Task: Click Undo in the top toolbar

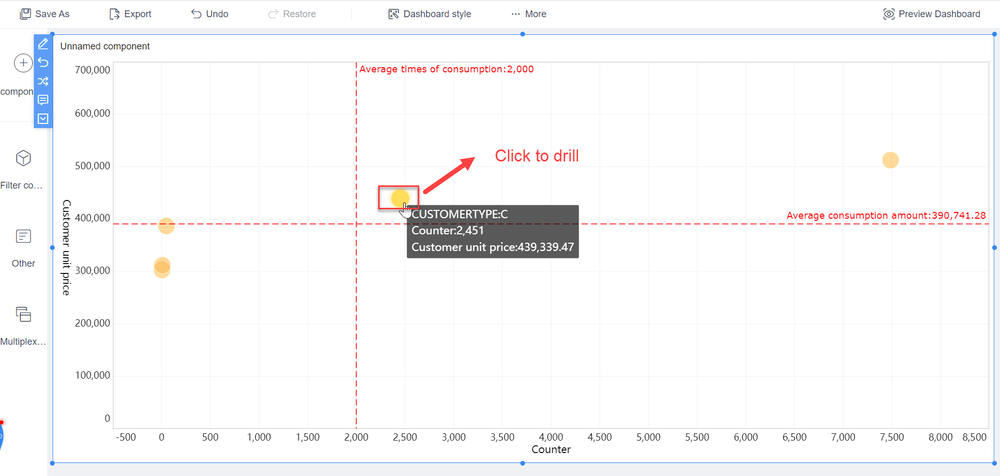Action: point(209,14)
